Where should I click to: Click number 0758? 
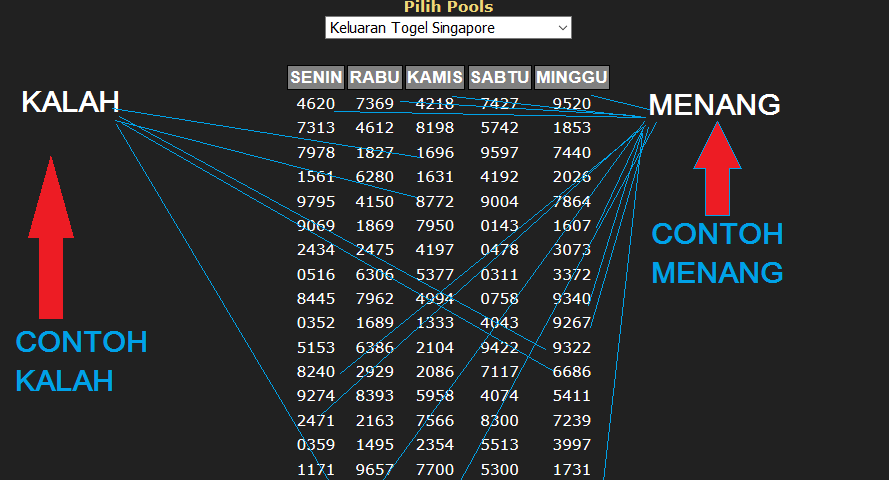(x=499, y=299)
